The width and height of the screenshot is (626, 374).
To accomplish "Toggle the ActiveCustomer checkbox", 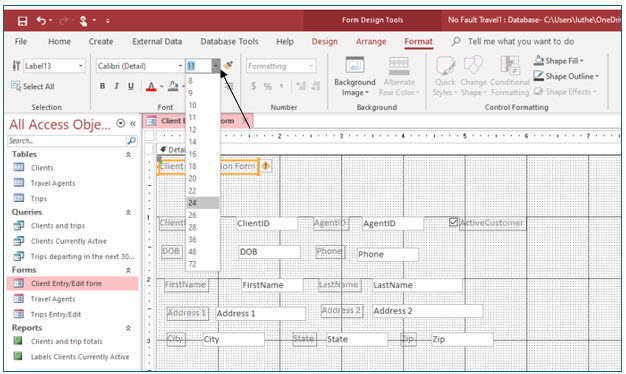I will pyautogui.click(x=453, y=222).
